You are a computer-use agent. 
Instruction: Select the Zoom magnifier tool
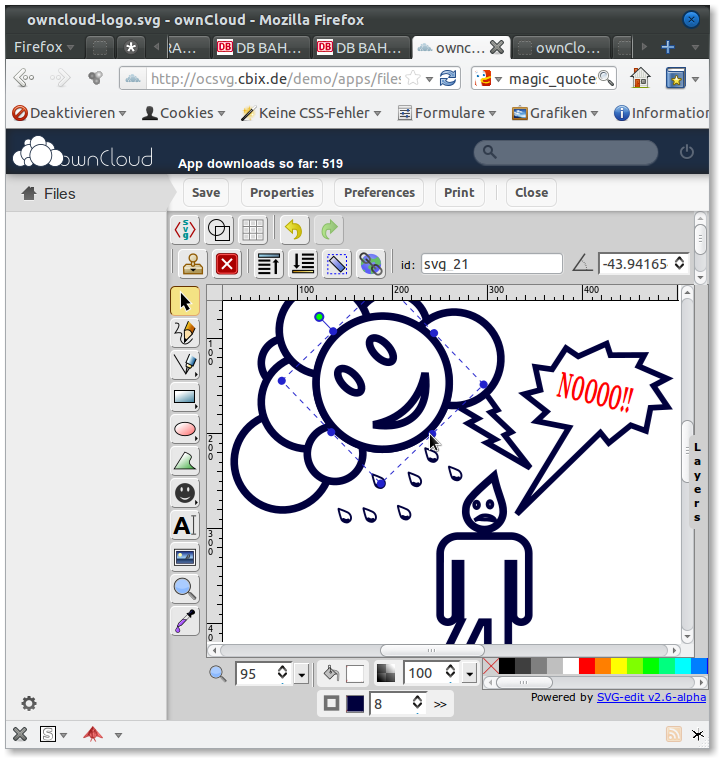click(x=185, y=589)
